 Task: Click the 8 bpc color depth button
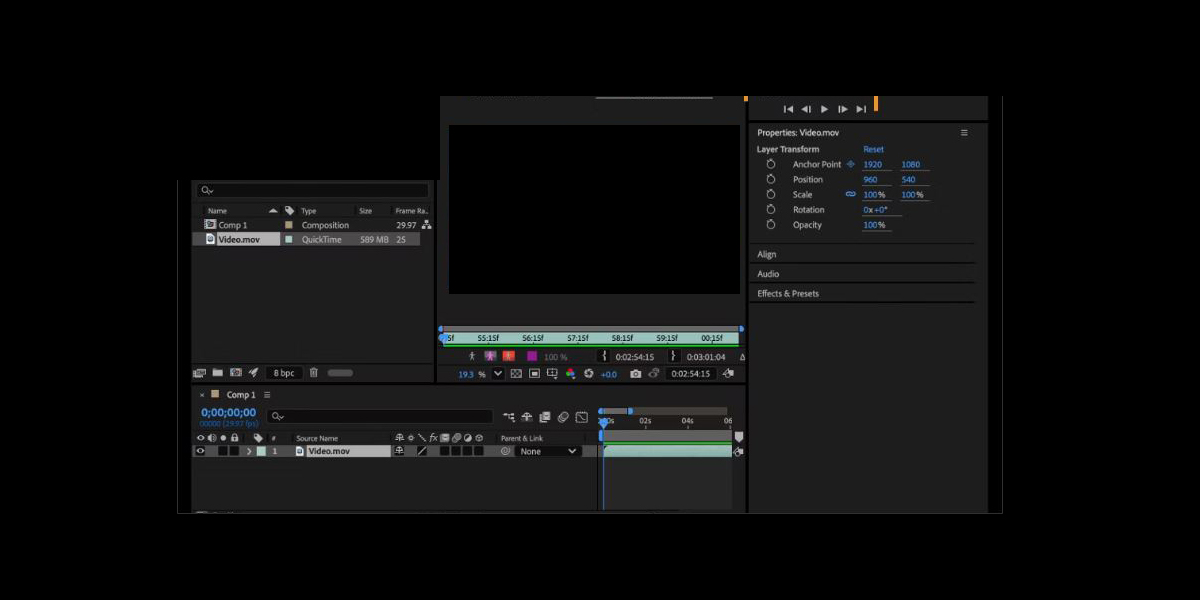pyautogui.click(x=285, y=373)
